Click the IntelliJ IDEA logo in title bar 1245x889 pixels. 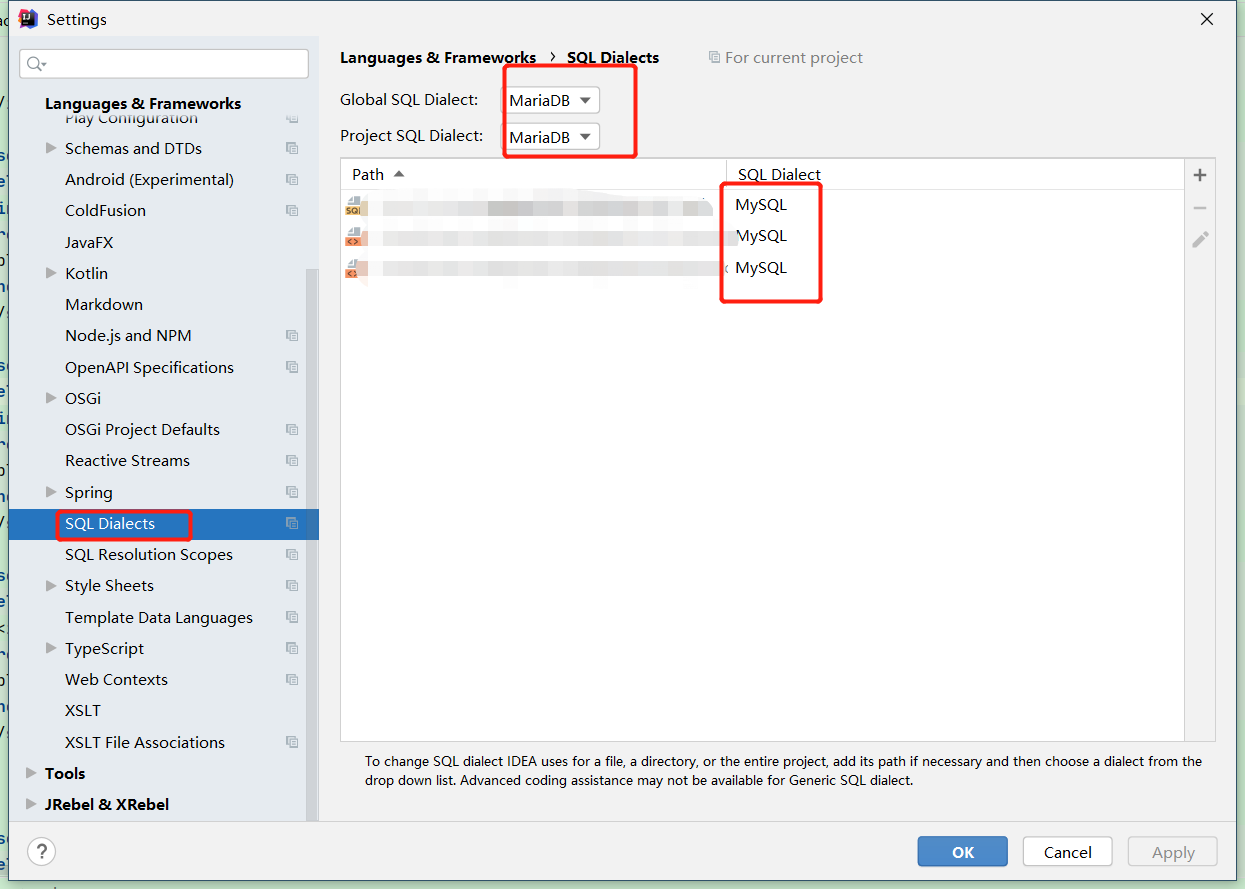click(x=28, y=19)
